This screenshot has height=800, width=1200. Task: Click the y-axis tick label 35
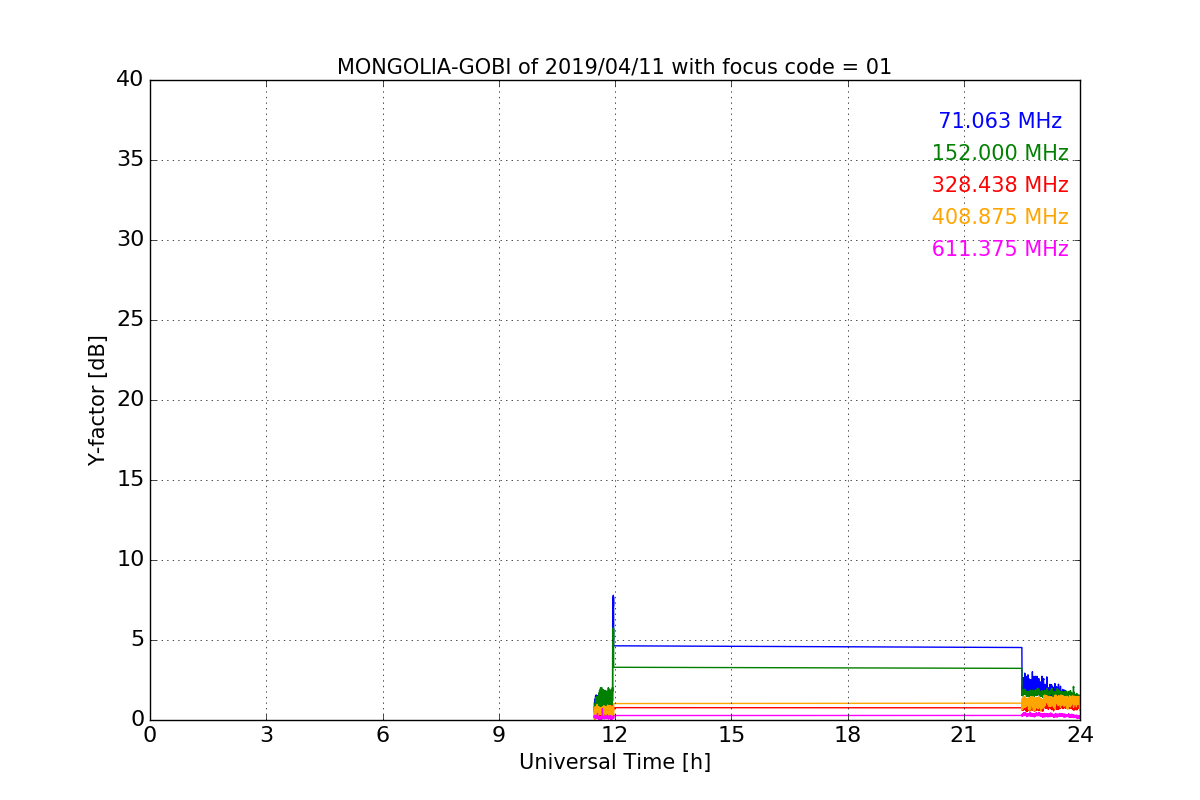(x=130, y=160)
